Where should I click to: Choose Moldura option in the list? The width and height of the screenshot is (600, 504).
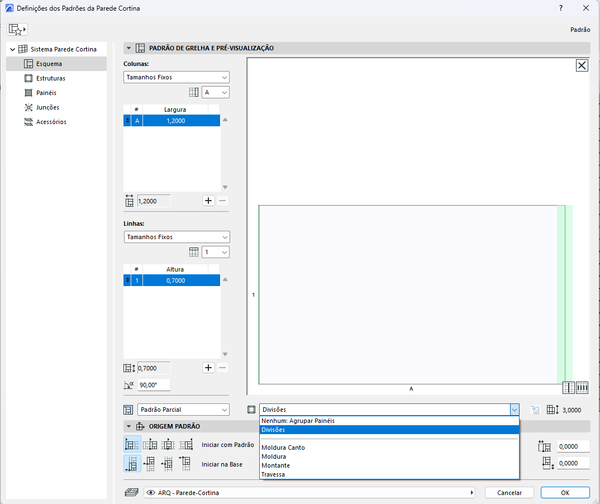[389, 456]
